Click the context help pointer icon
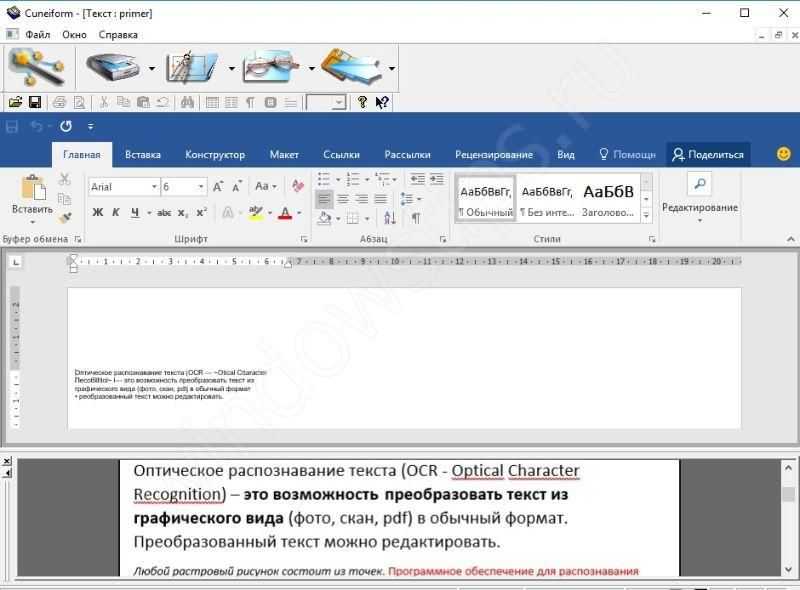 (x=382, y=102)
